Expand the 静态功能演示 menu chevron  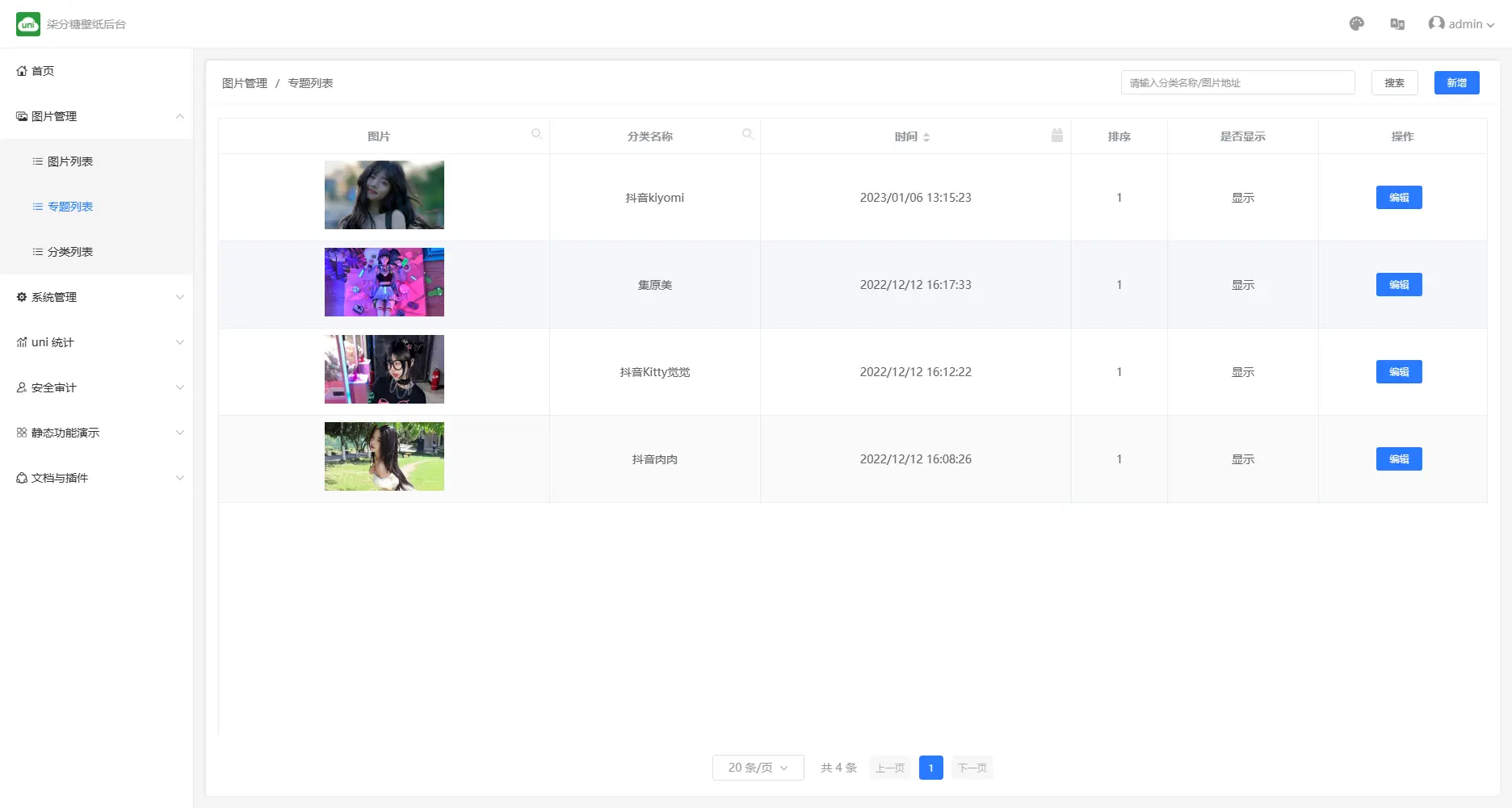[180, 433]
